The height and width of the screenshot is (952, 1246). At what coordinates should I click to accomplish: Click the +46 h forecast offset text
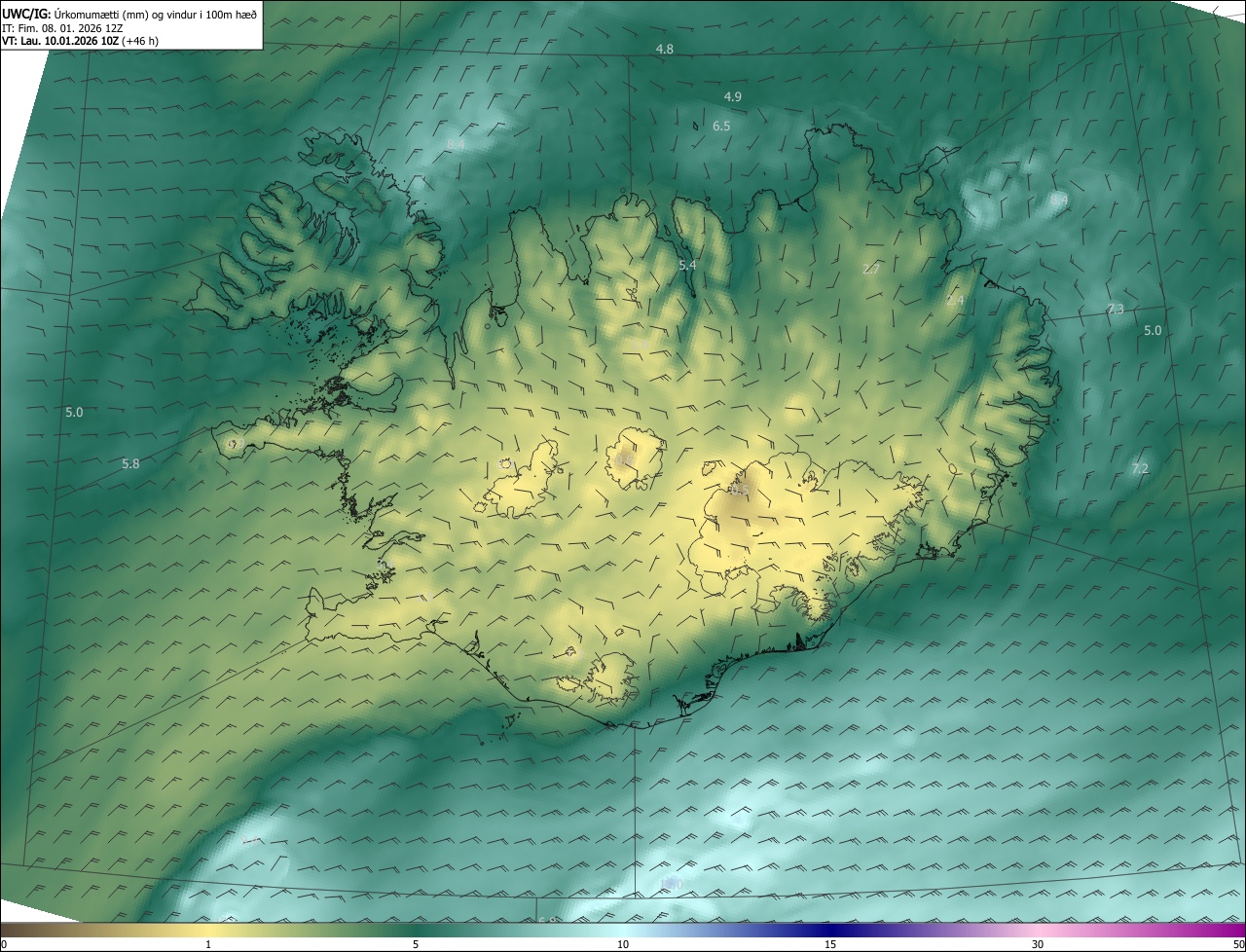click(140, 41)
